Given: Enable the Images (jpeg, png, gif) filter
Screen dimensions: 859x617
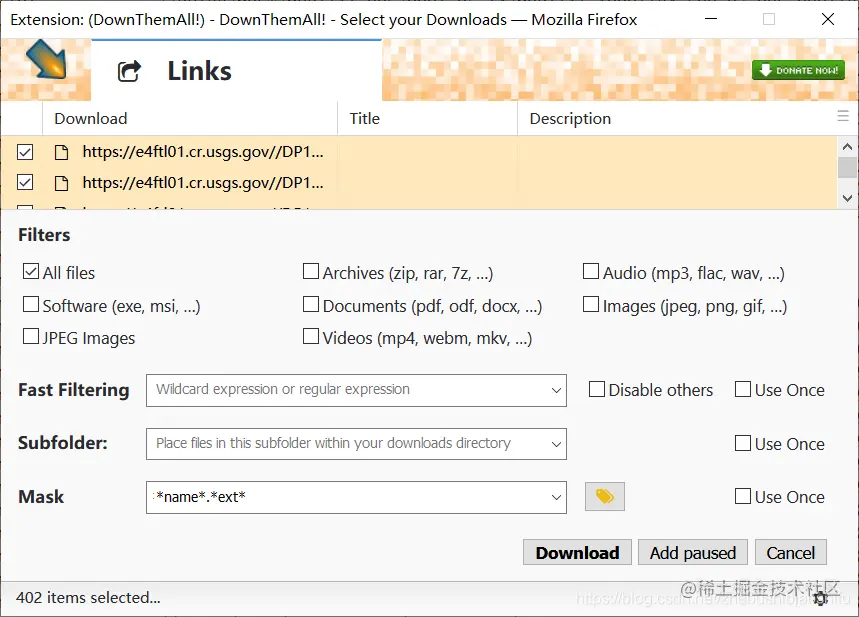Looking at the screenshot, I should [591, 304].
